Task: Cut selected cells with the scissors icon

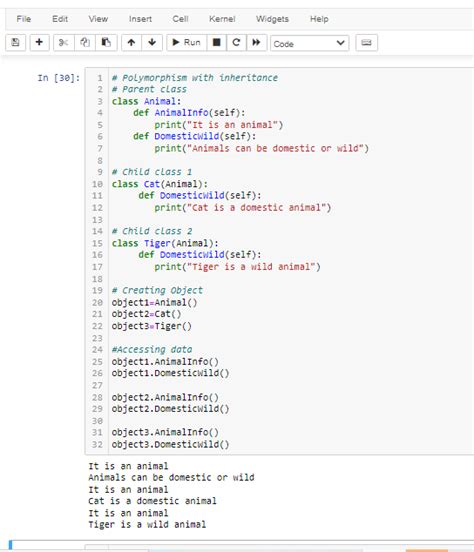Action: 63,43
